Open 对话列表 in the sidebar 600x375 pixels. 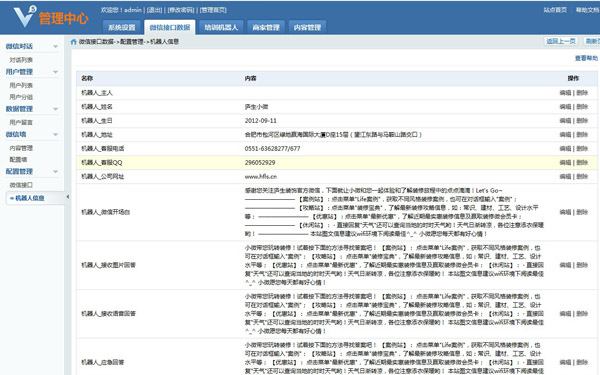point(21,60)
